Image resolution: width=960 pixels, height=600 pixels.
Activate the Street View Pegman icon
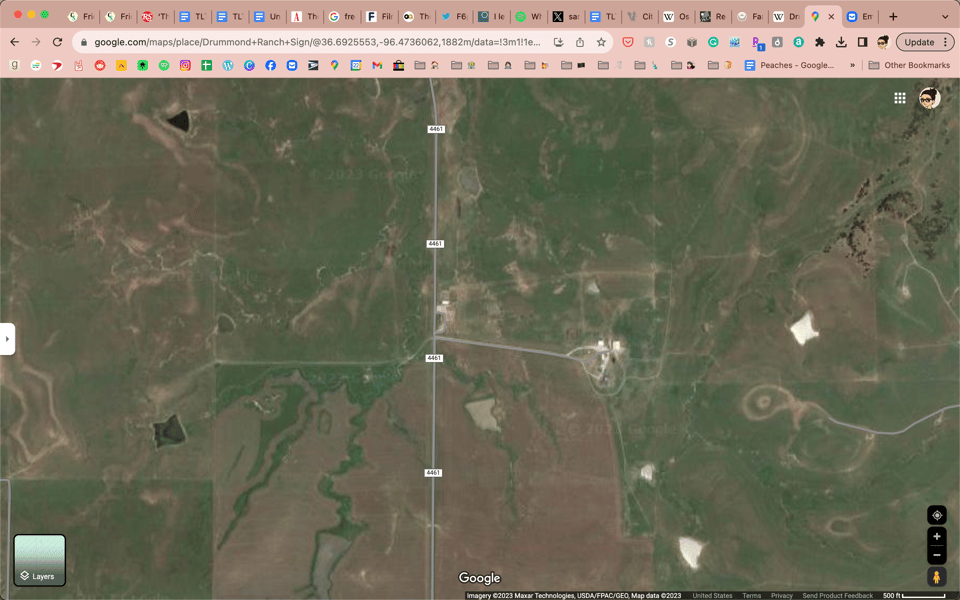(x=936, y=576)
